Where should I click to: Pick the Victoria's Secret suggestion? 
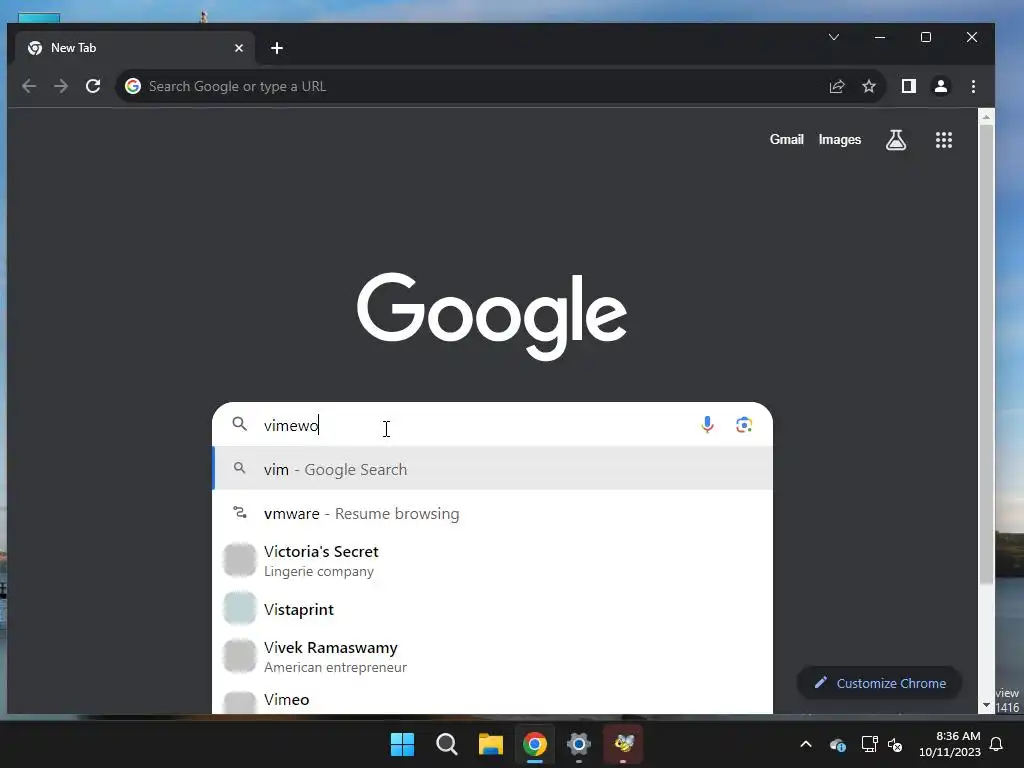[492, 560]
